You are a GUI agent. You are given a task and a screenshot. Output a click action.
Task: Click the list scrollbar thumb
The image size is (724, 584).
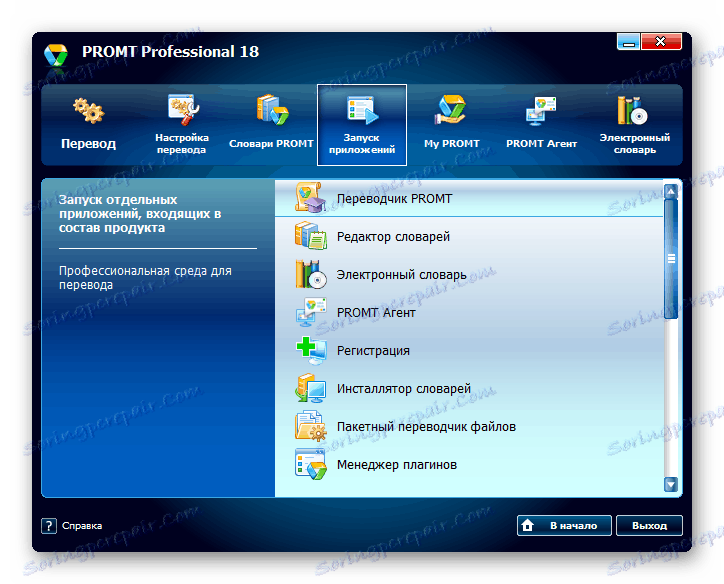point(671,259)
